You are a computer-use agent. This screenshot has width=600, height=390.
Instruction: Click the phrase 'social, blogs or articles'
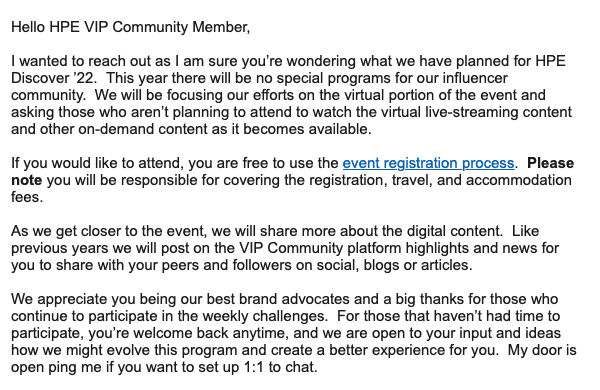coord(396,265)
